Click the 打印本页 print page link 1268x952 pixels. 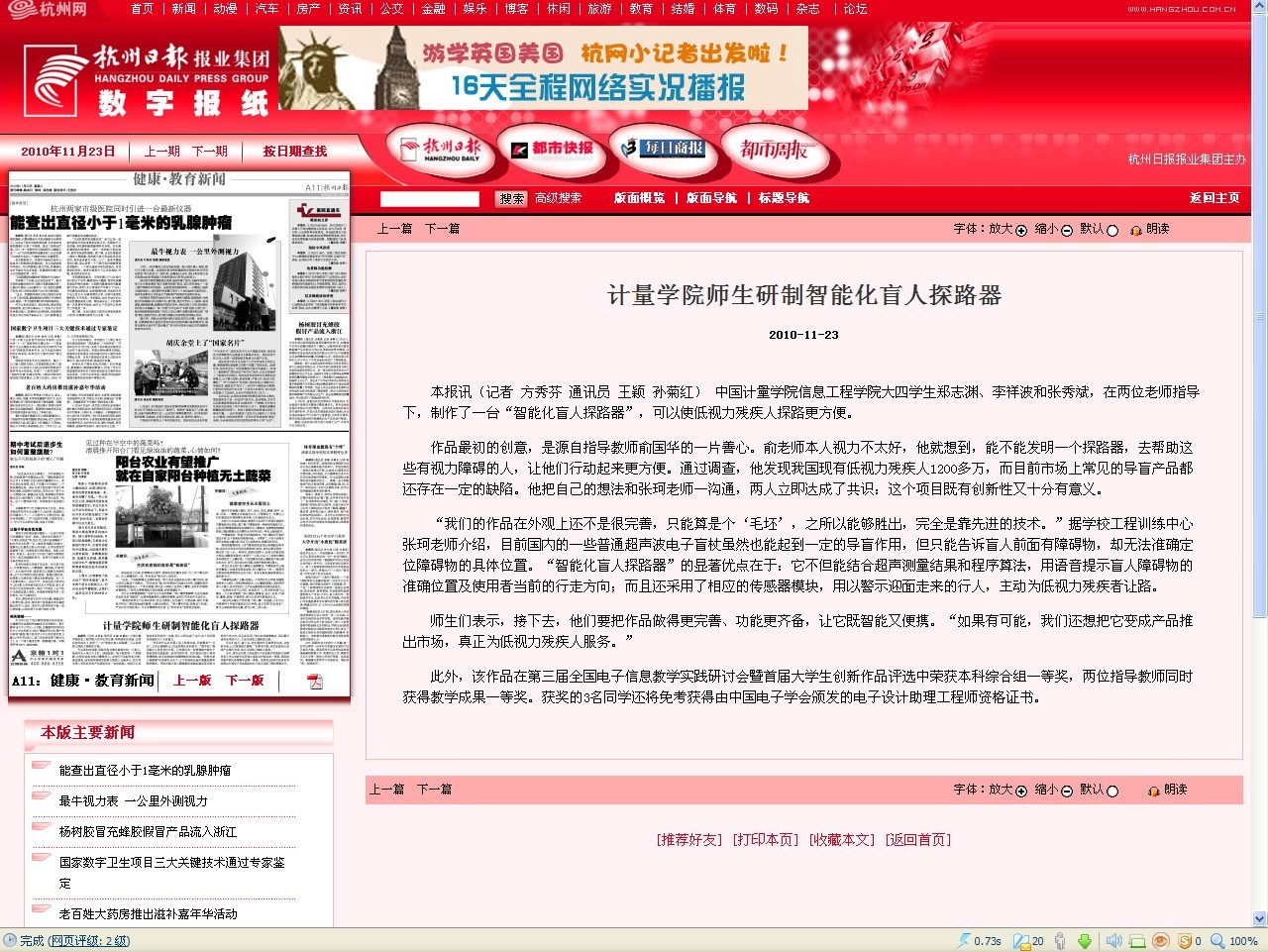tap(765, 840)
